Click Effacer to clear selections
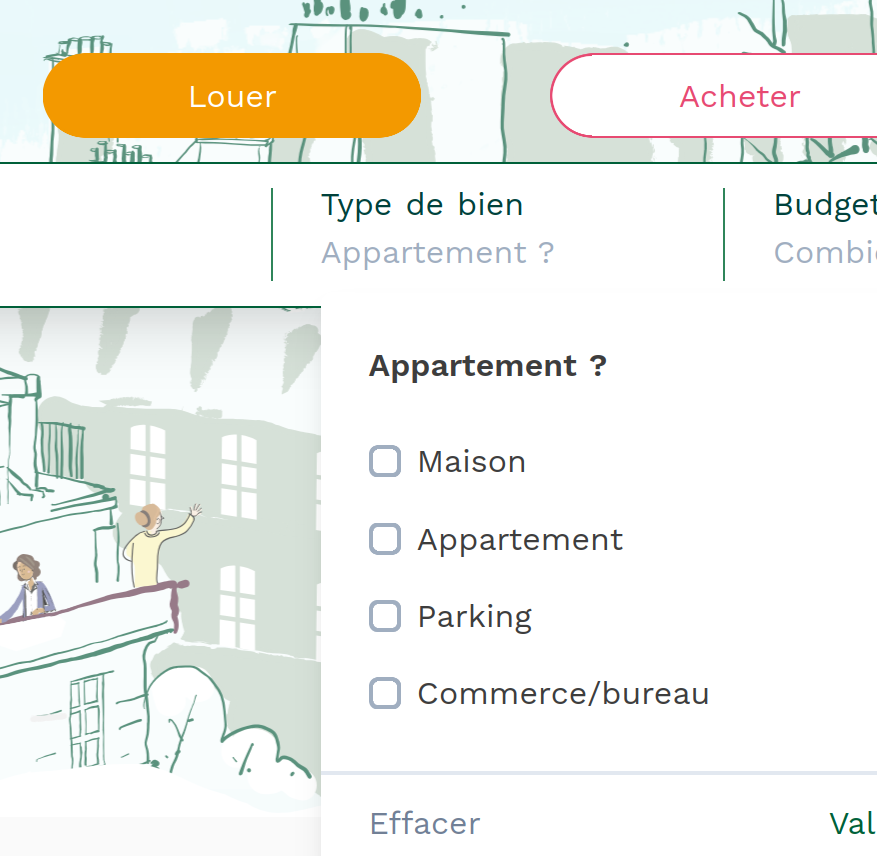Screen dimensions: 877x856 [x=424, y=823]
